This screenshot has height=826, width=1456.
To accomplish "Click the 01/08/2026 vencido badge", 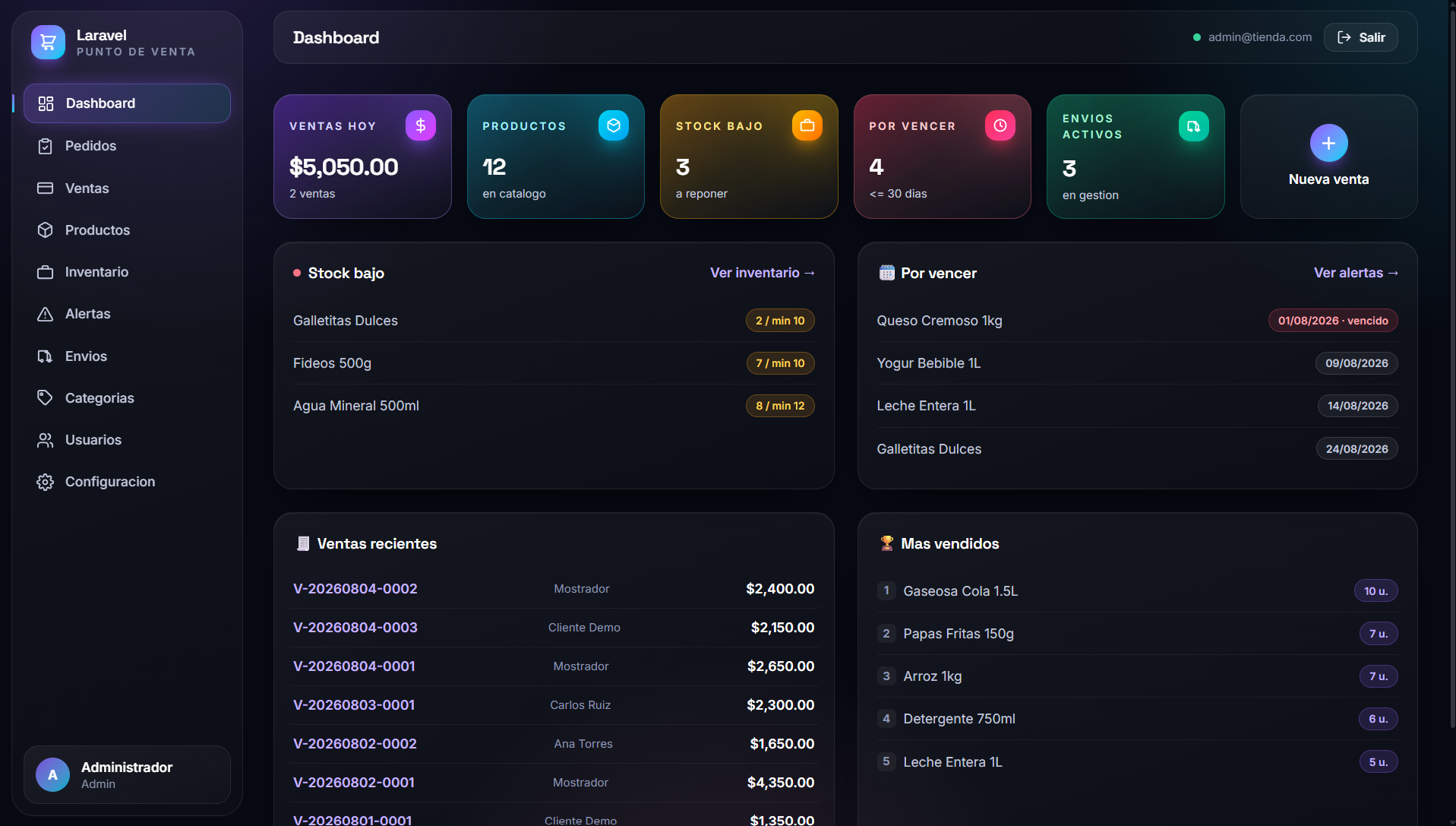I will (1332, 321).
